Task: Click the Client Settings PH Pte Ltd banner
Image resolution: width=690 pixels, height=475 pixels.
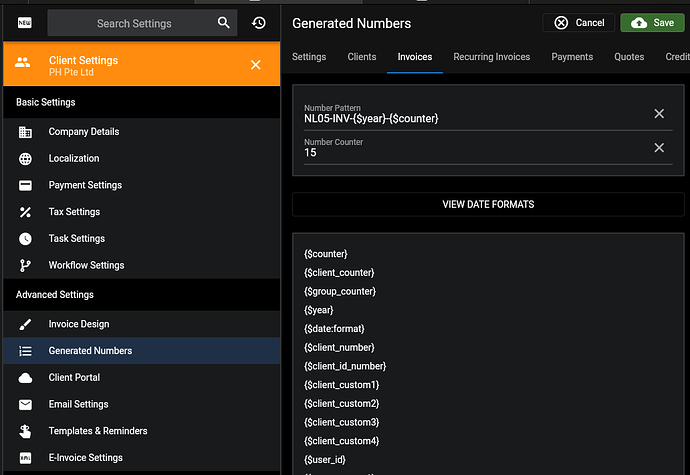Action: coord(142,65)
